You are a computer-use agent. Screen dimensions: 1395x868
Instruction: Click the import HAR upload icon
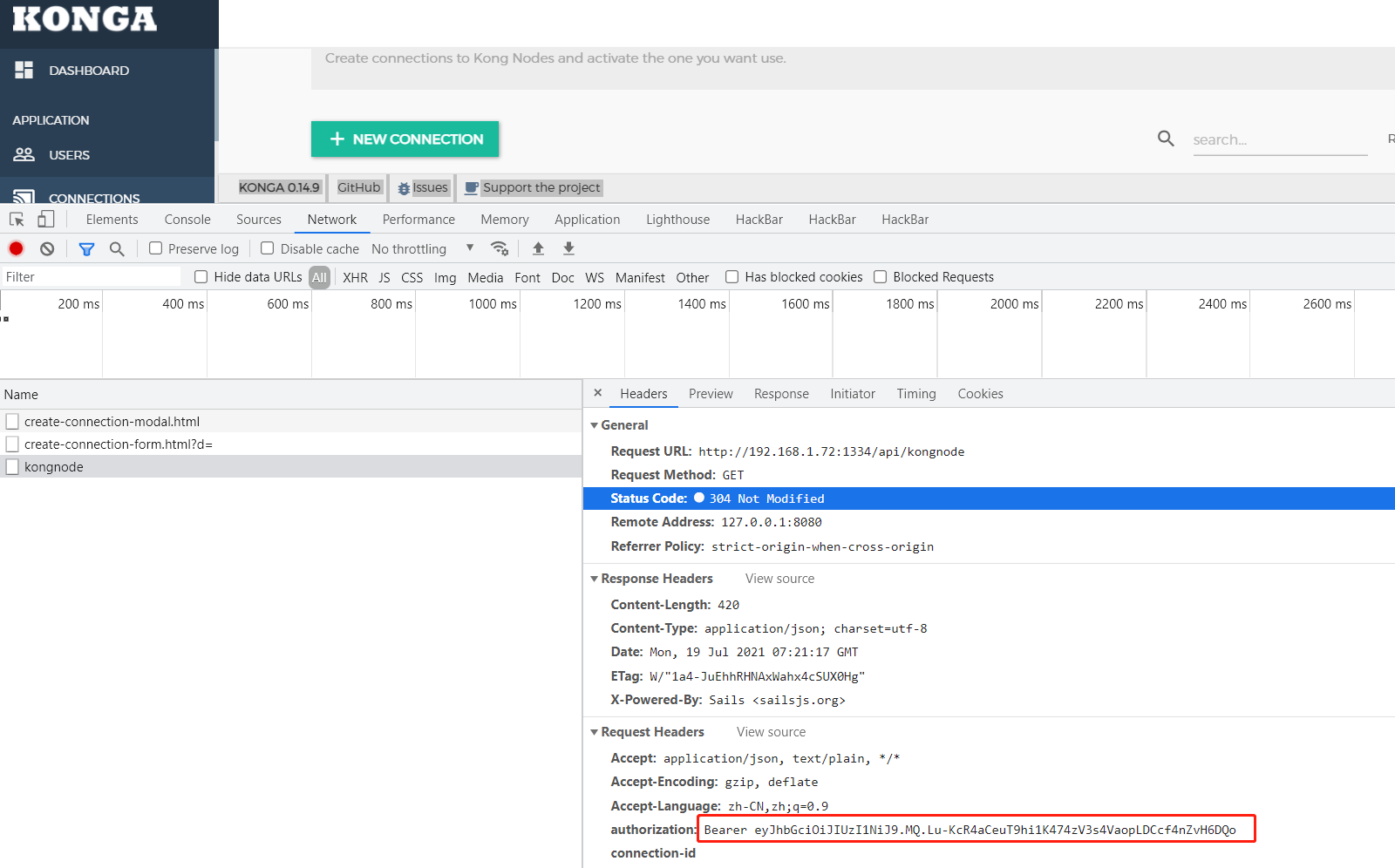click(538, 248)
